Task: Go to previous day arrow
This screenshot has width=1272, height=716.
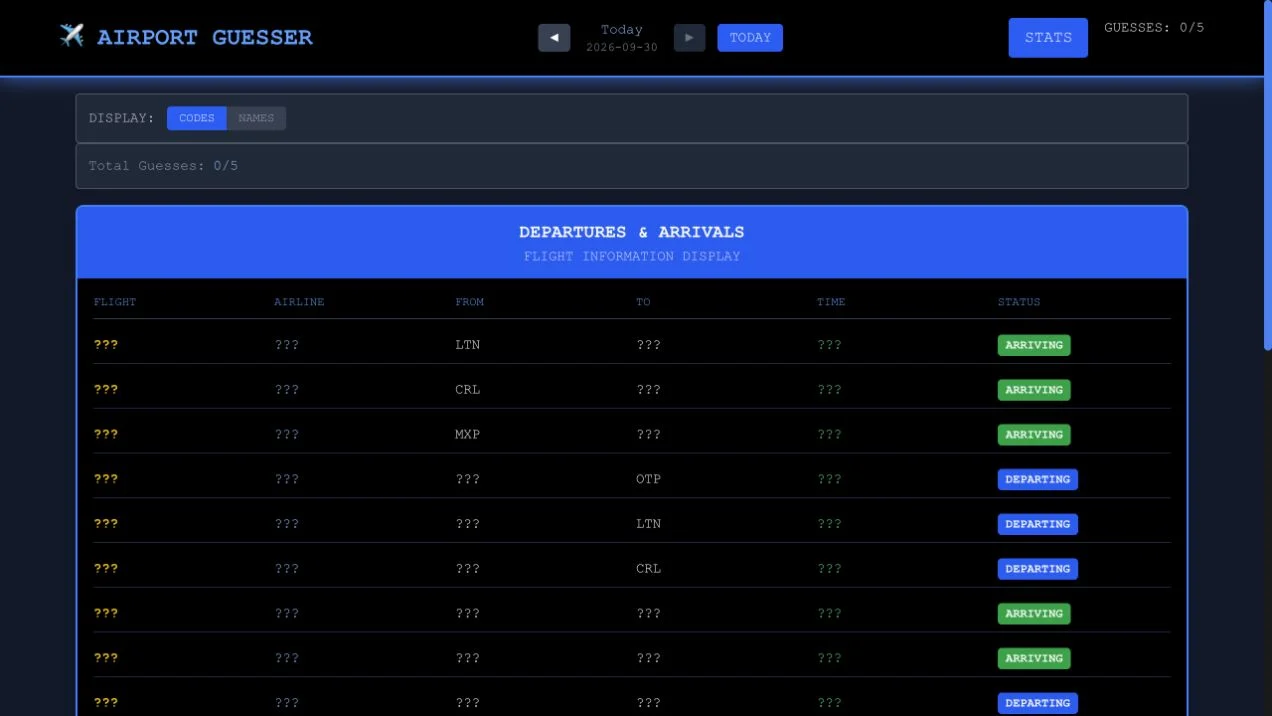Action: coord(554,38)
